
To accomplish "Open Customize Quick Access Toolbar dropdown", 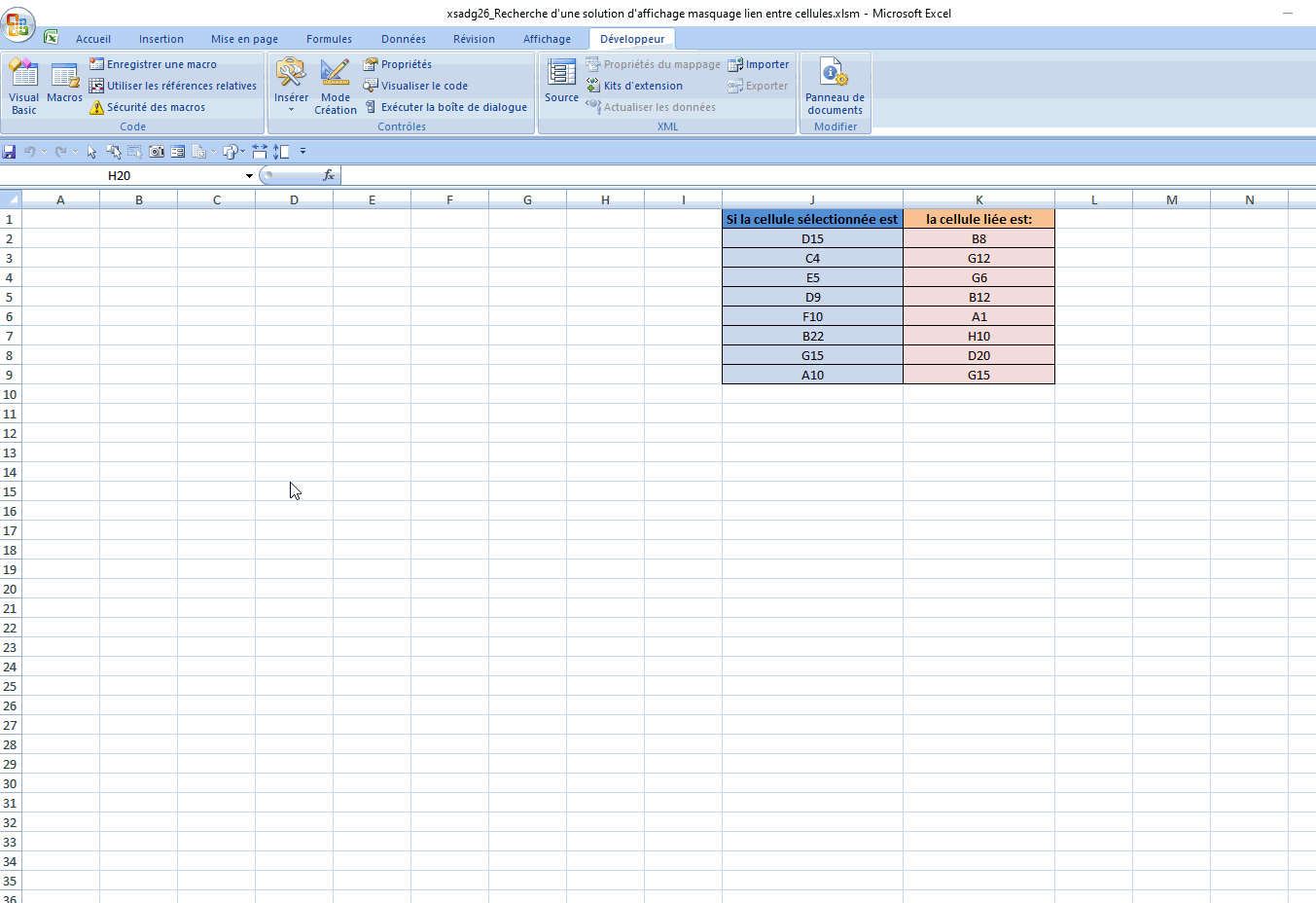I will click(x=303, y=152).
